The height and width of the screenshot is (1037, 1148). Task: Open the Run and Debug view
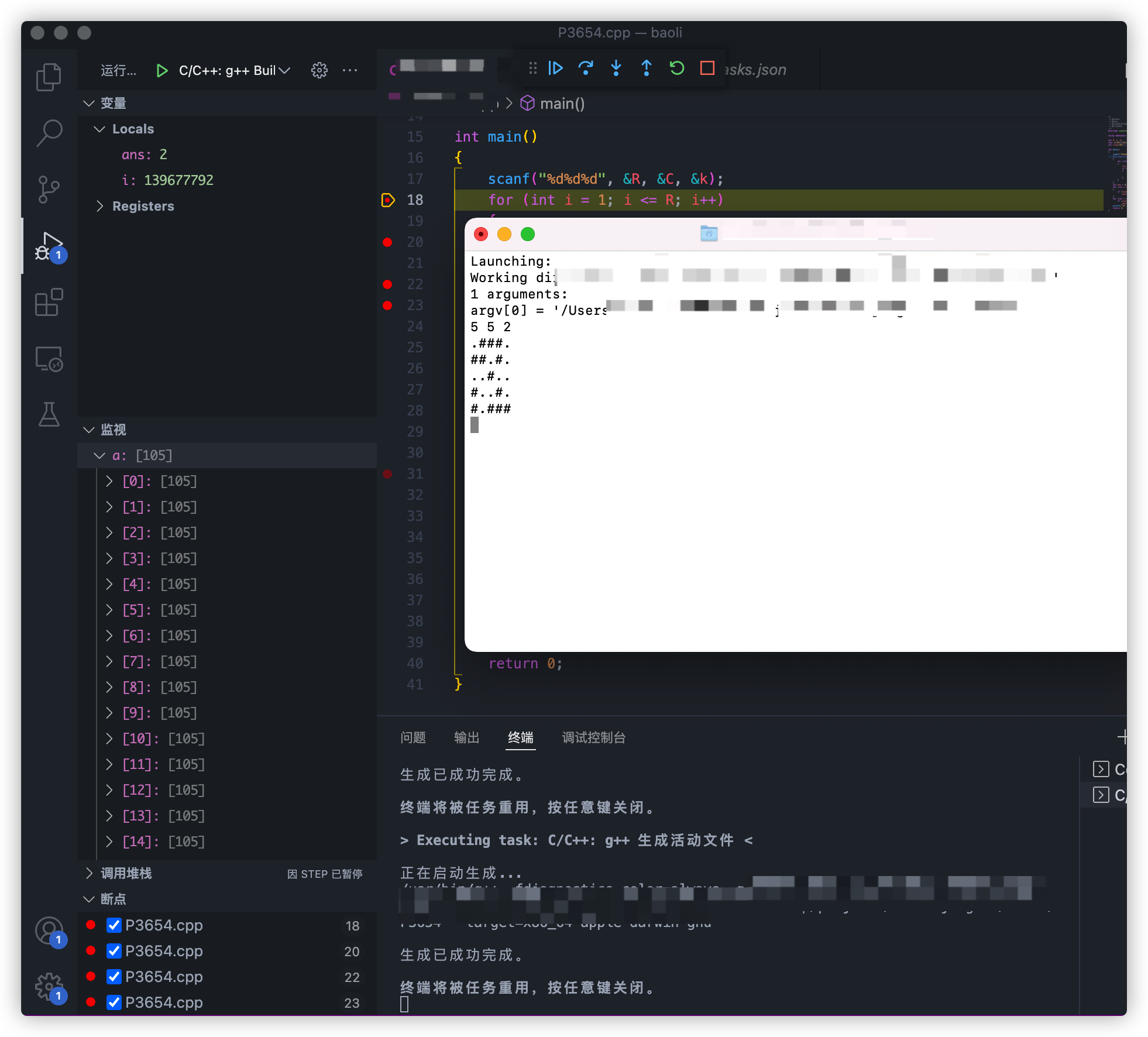pyautogui.click(x=50, y=246)
